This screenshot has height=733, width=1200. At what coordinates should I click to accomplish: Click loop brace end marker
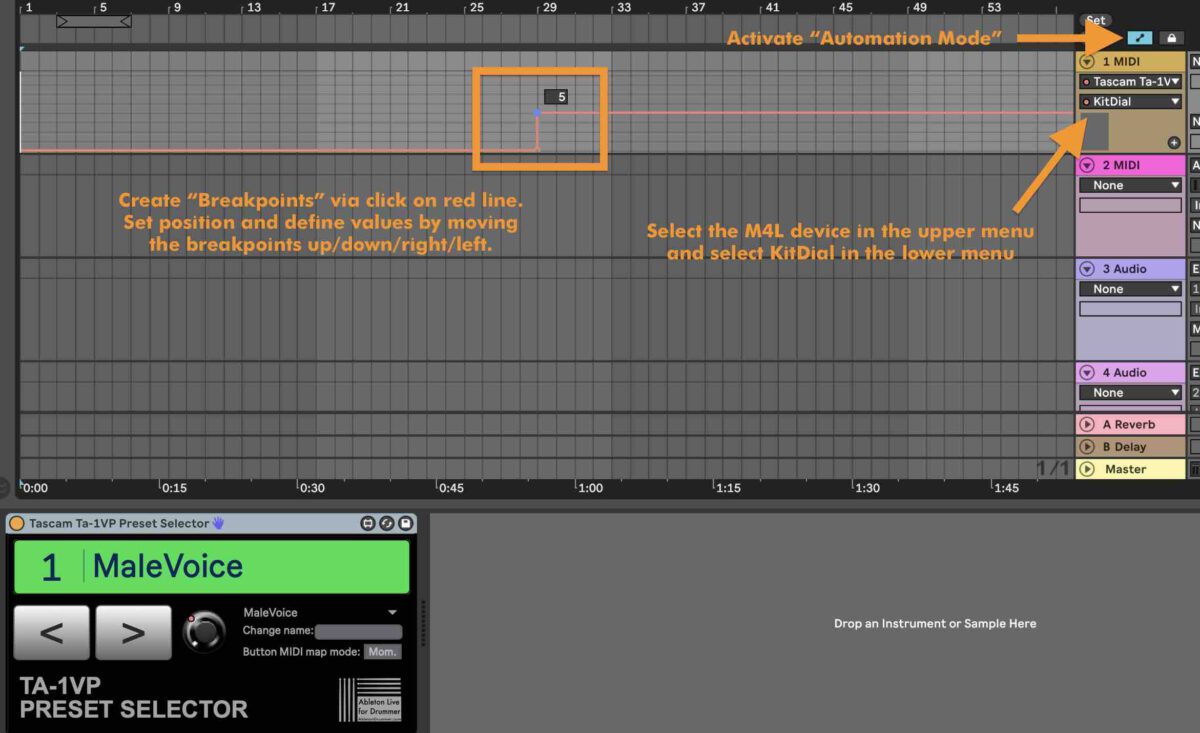click(x=125, y=20)
